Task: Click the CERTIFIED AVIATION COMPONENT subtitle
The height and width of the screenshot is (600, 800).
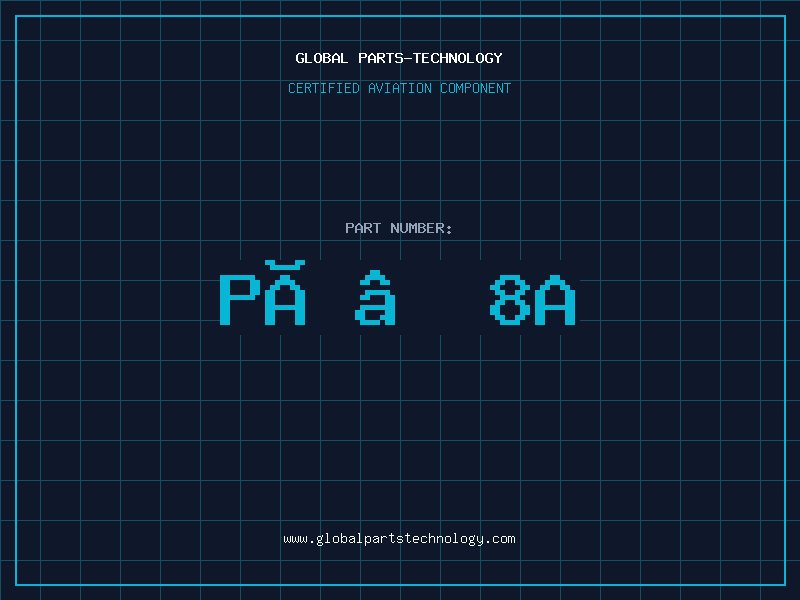Action: point(399,88)
